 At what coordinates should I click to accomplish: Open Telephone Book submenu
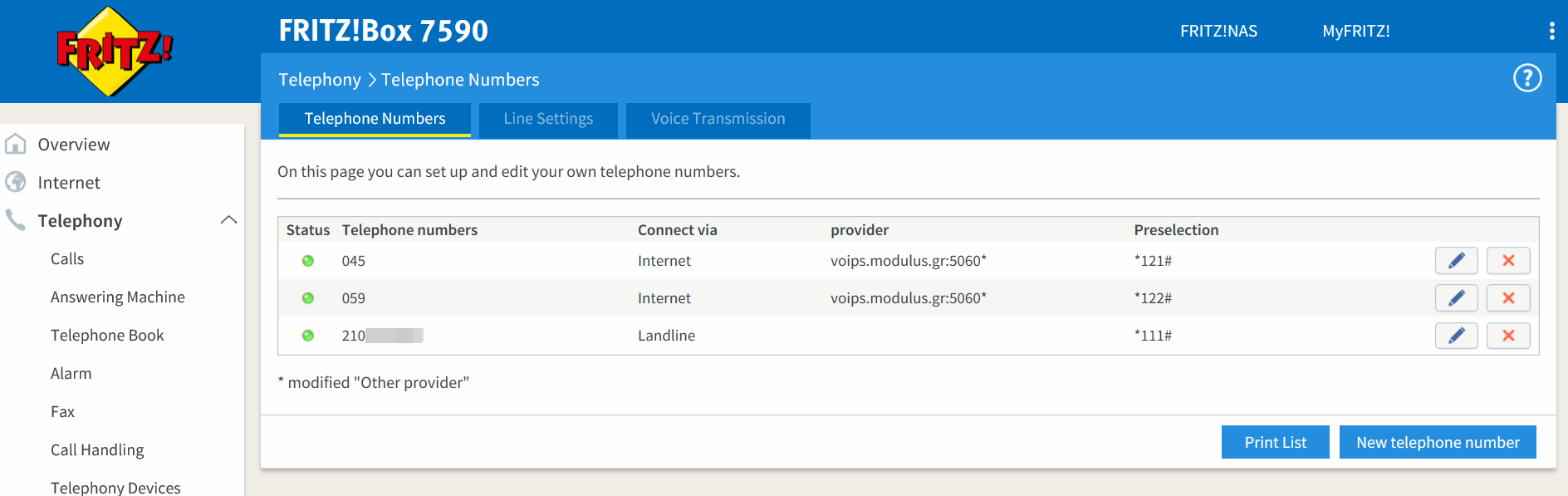pyautogui.click(x=107, y=336)
